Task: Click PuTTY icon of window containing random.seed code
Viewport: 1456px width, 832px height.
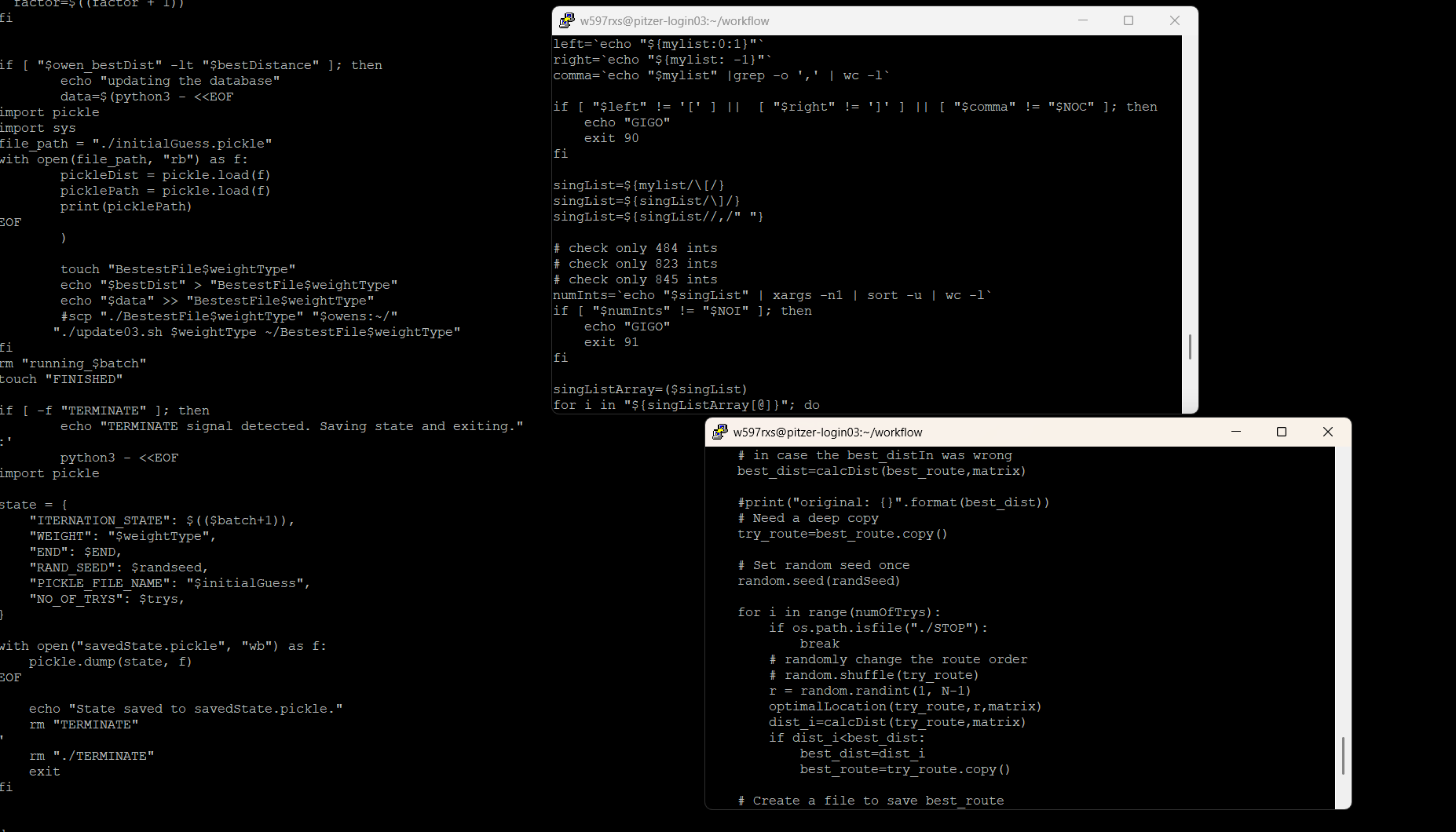Action: [x=719, y=432]
